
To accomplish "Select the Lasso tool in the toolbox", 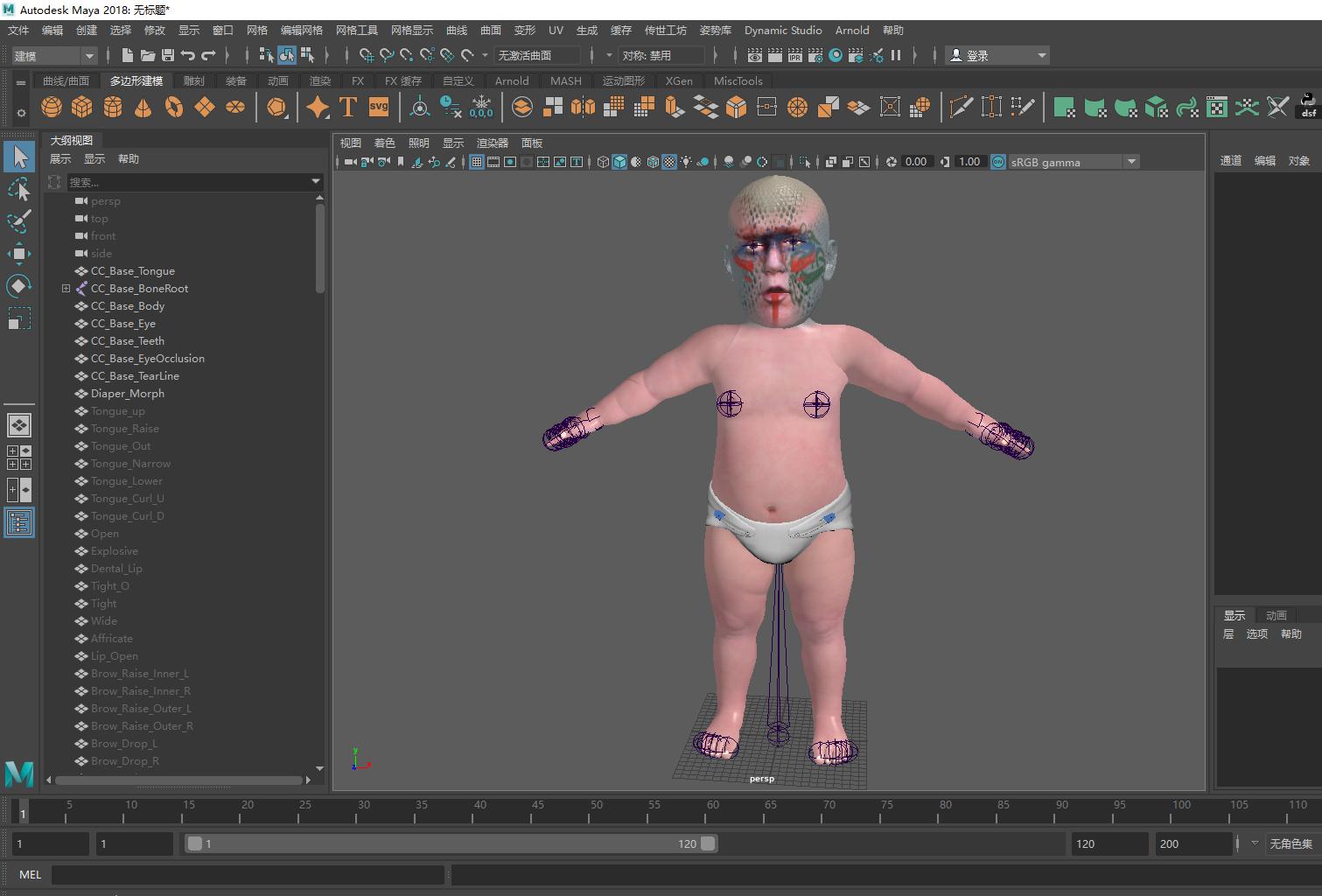I will click(x=18, y=189).
